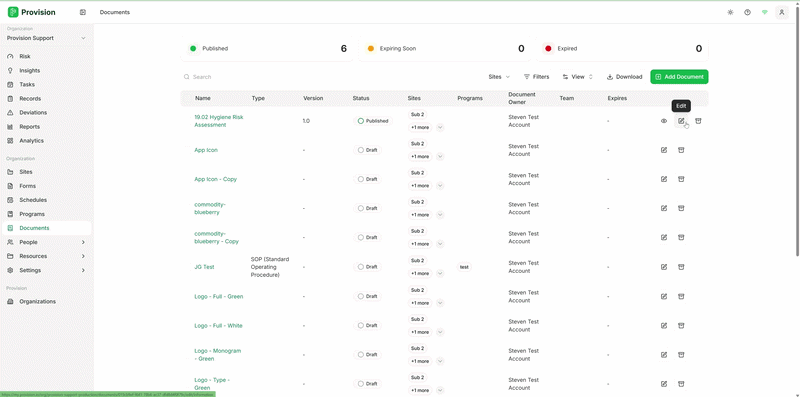Archive the Logo - Full - Green document

pos(681,296)
